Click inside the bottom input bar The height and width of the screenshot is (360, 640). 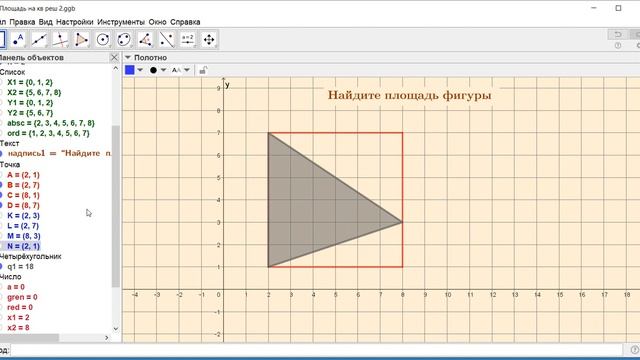[318, 350]
